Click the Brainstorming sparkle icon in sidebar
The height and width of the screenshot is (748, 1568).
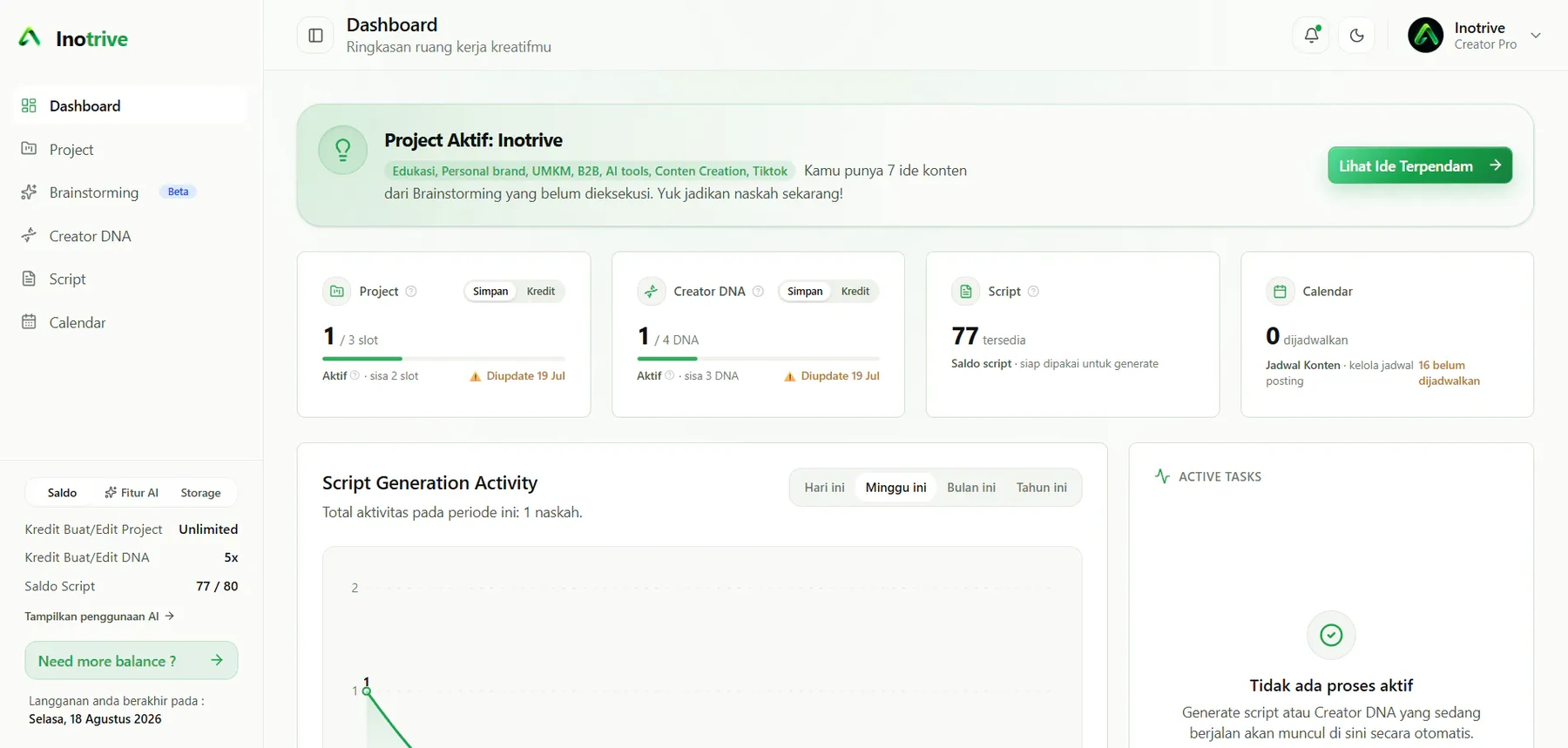29,192
